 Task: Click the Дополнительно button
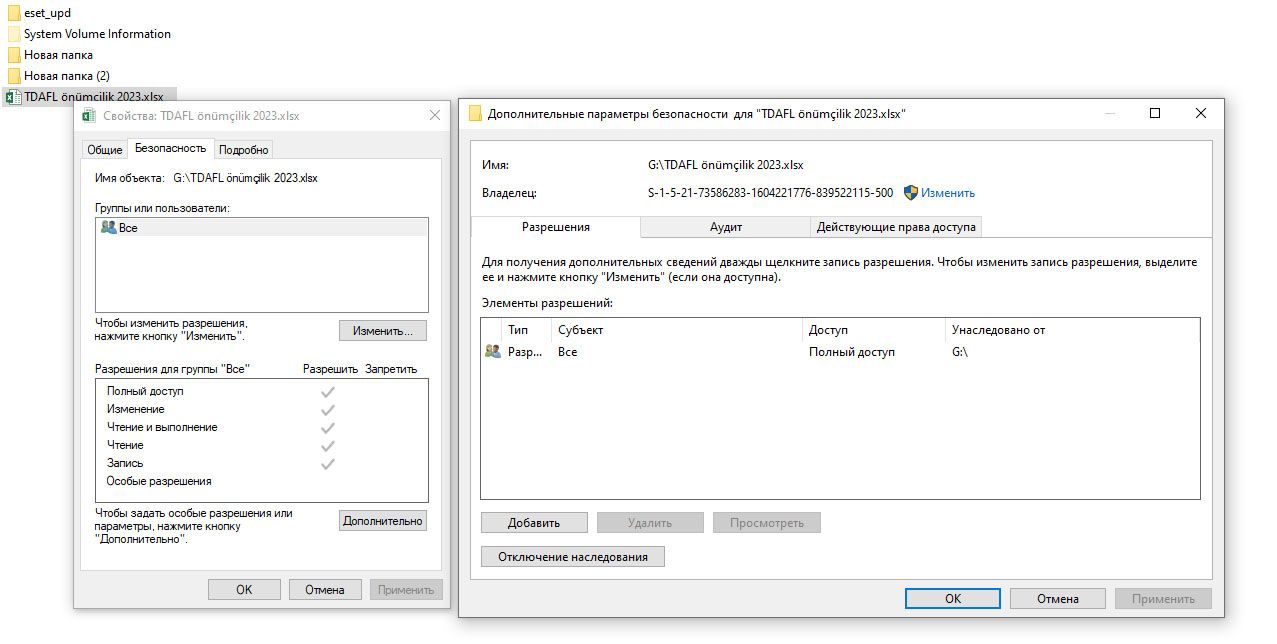383,521
